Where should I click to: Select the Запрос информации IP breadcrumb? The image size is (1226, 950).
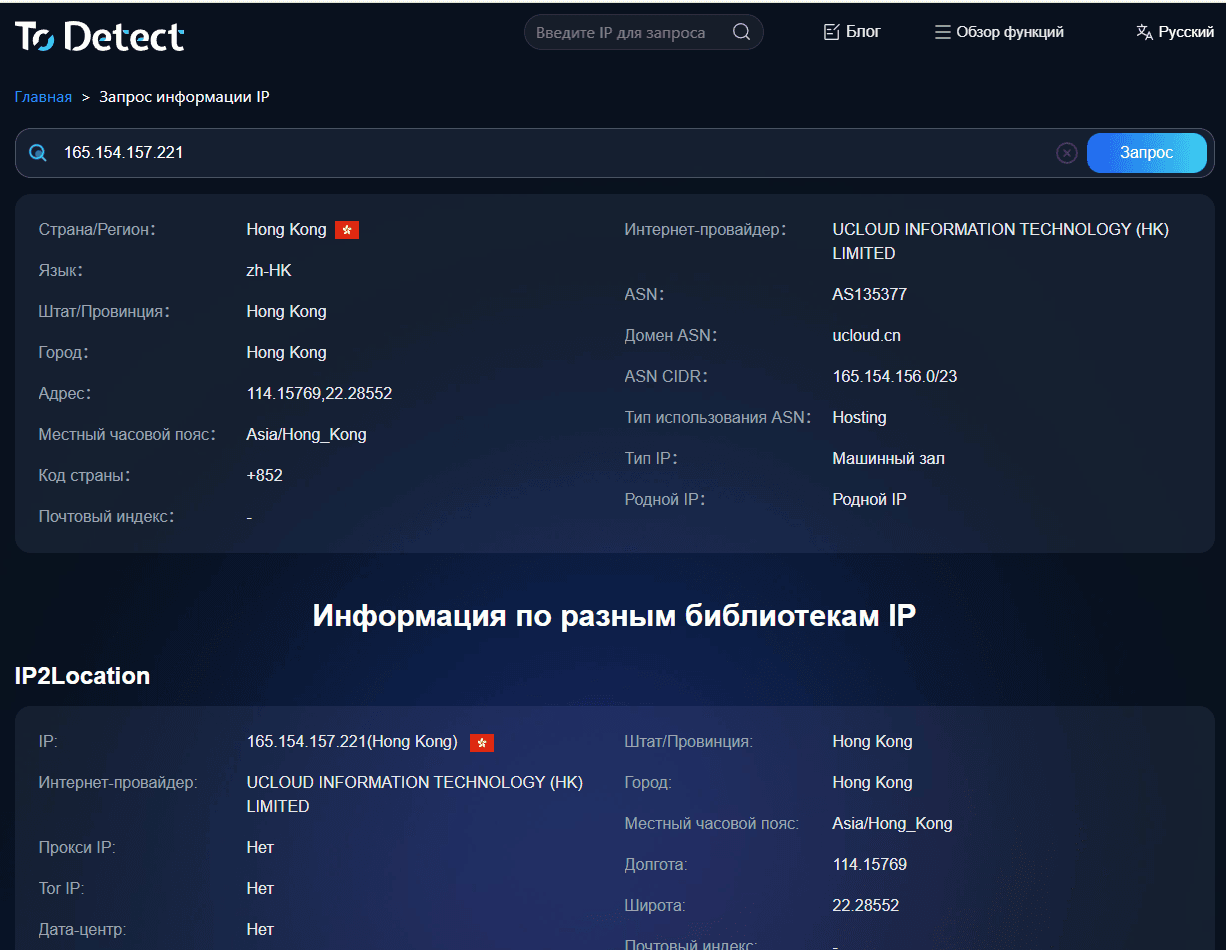[184, 96]
